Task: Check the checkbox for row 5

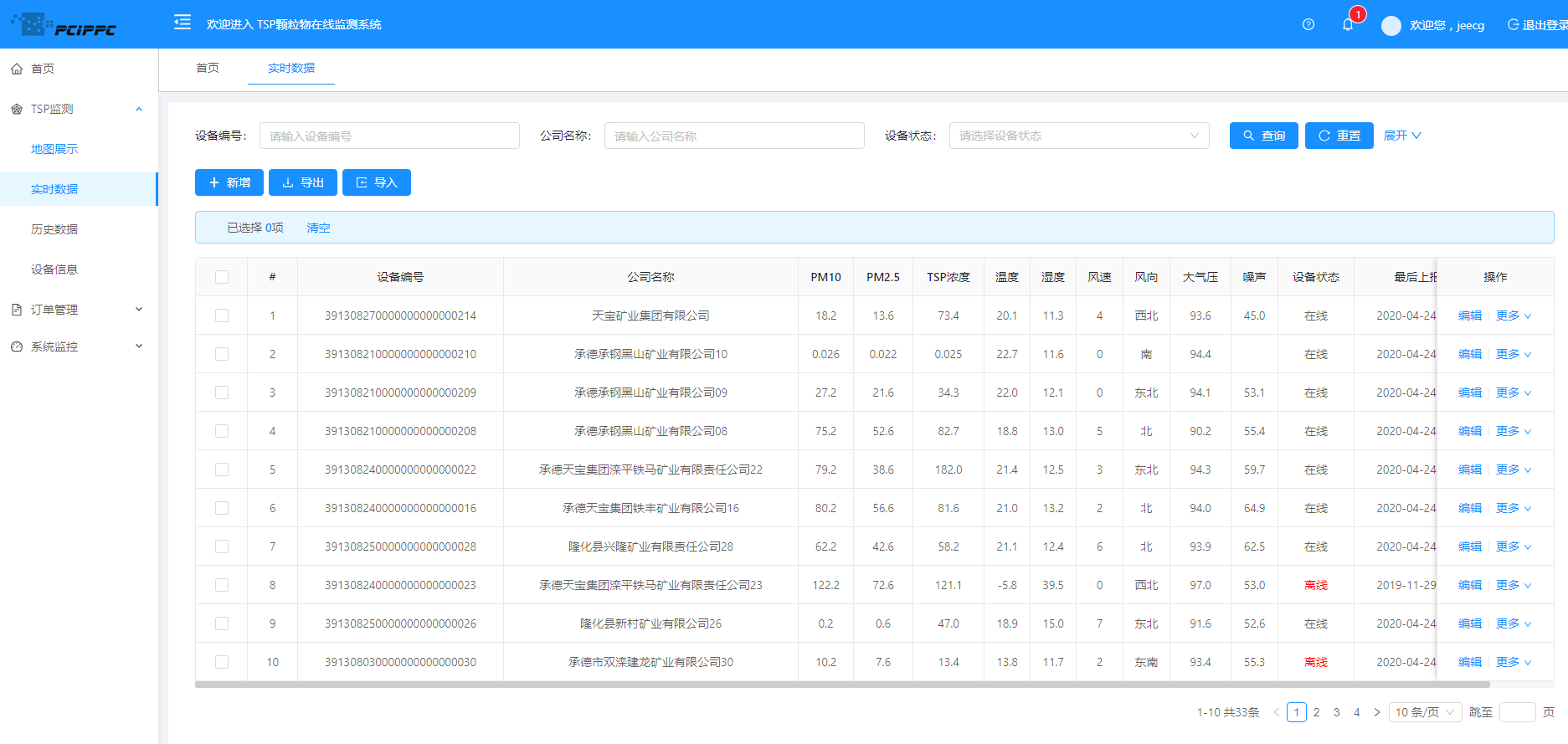Action: [x=222, y=469]
